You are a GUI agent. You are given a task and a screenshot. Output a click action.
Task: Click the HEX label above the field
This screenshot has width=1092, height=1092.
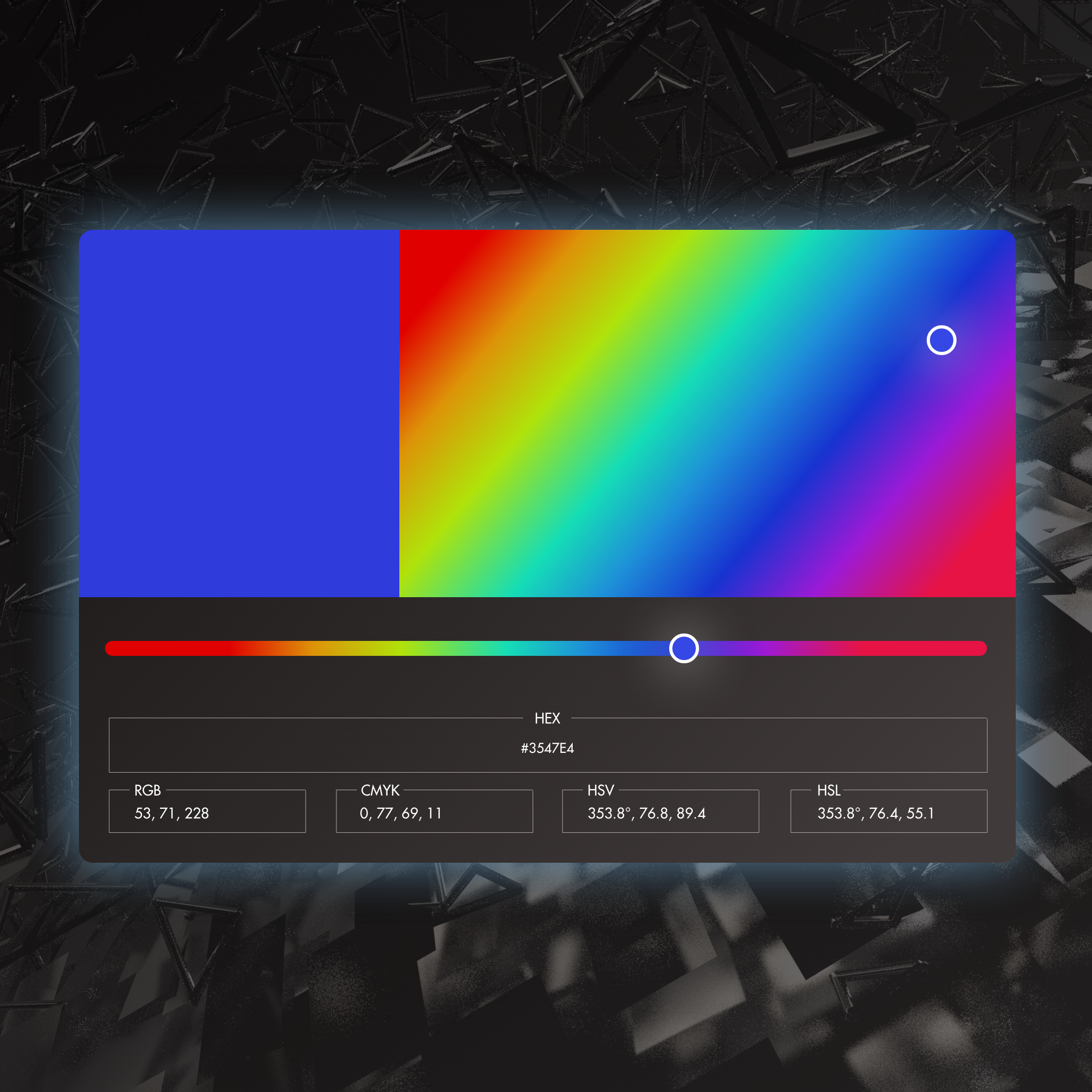547,718
